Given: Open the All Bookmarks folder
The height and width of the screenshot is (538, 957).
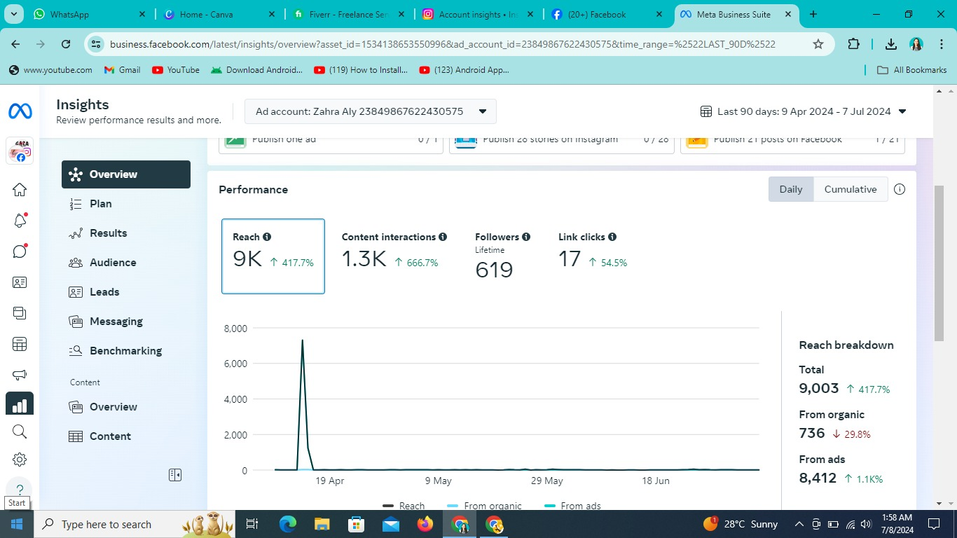Looking at the screenshot, I should 911,70.
